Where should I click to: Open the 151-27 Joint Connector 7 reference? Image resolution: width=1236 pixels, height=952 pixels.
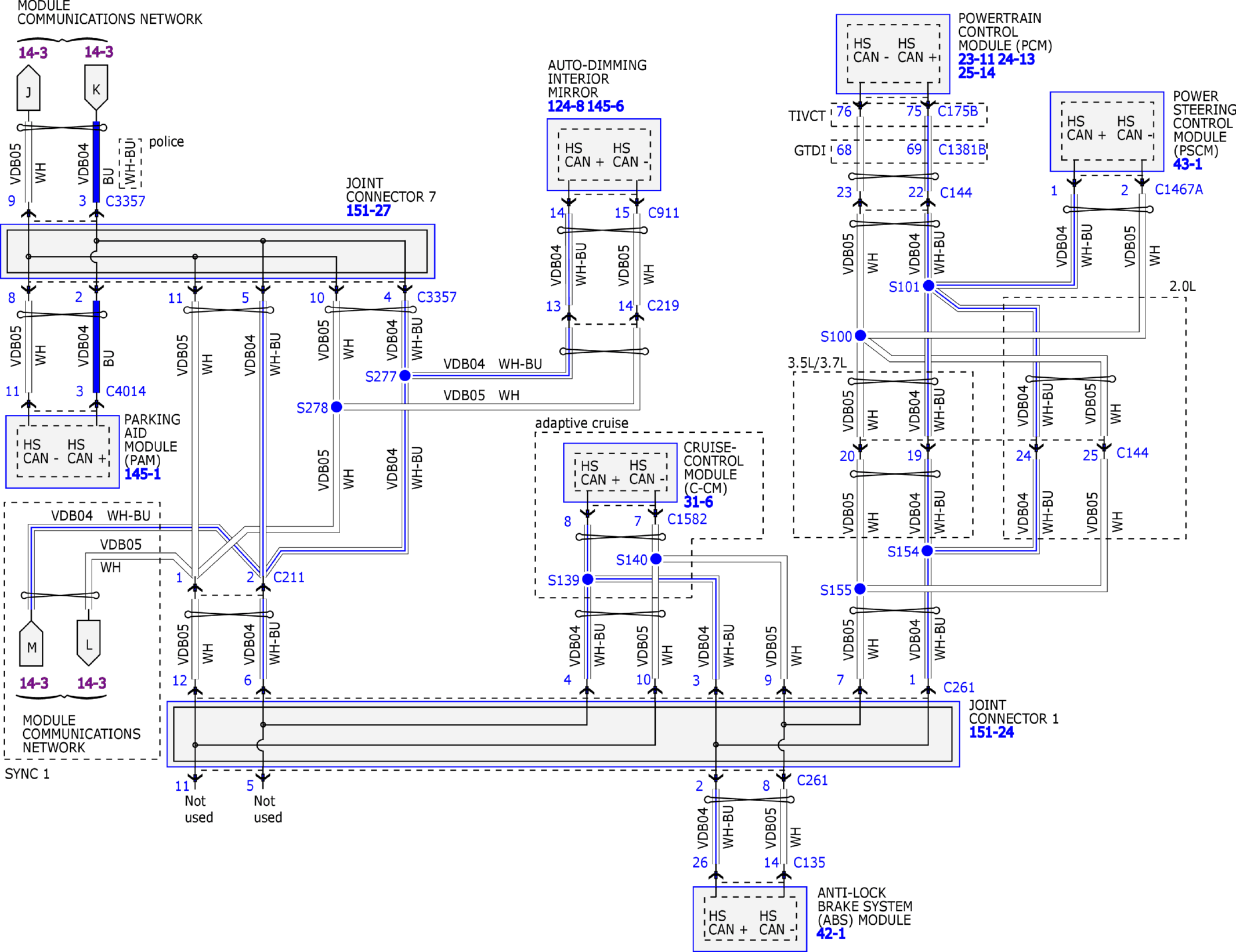point(368,211)
